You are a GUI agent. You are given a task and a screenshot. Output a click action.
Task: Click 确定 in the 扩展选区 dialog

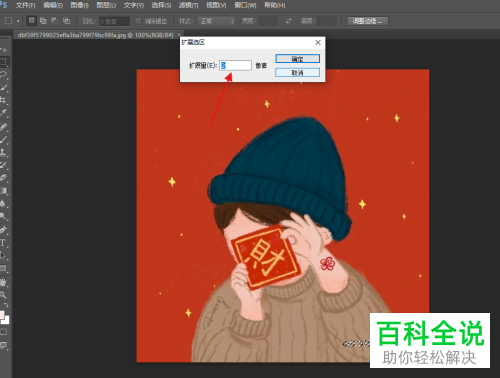tap(297, 59)
